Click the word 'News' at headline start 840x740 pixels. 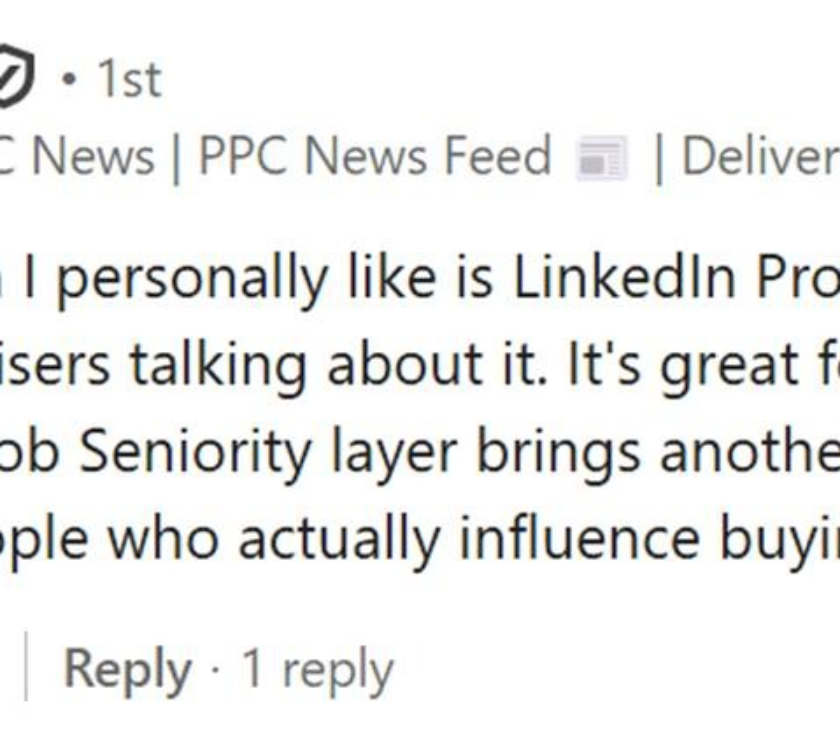pyautogui.click(x=93, y=156)
